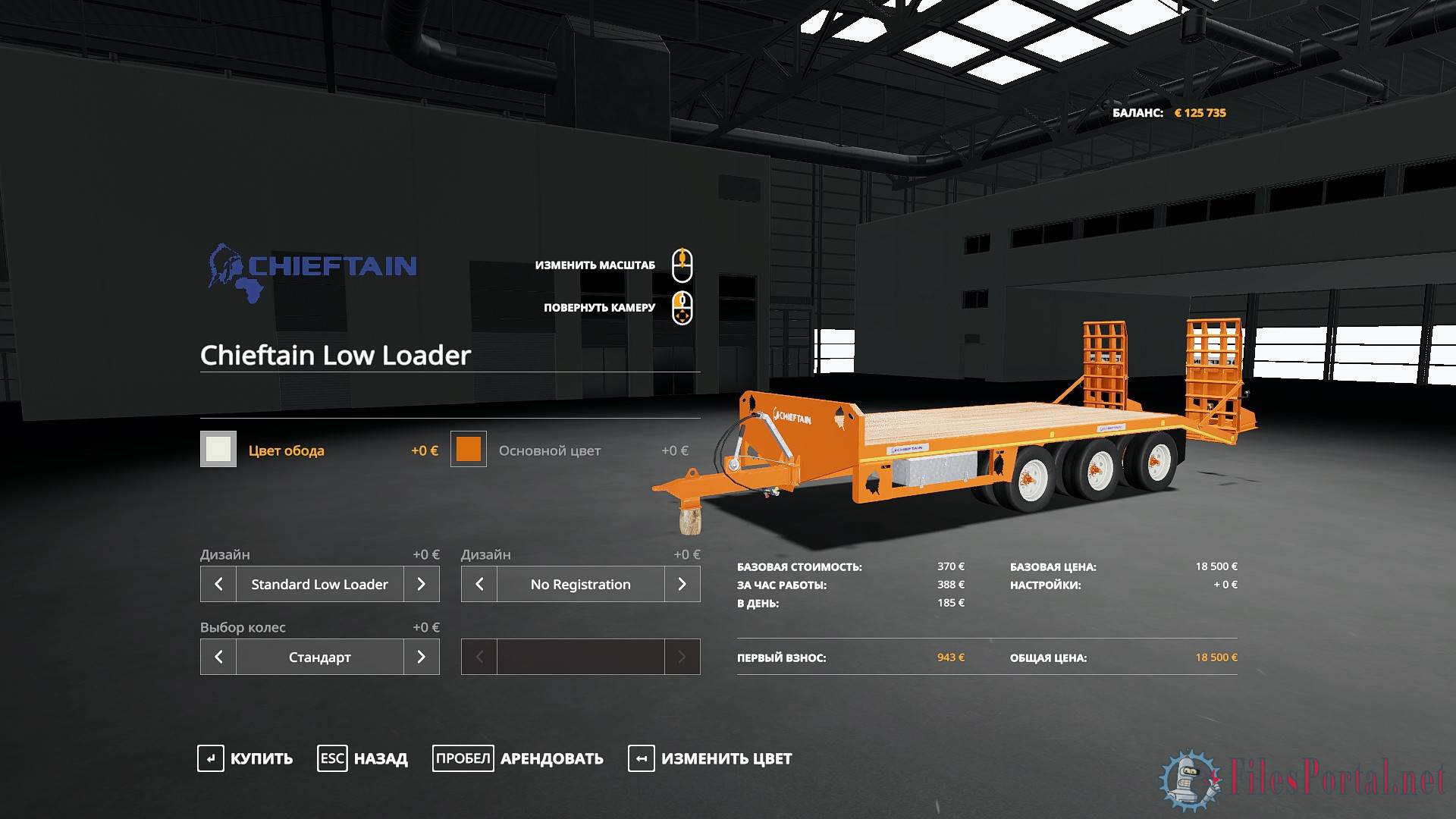Screen dimensions: 1456x819
Task: Click the rotate camera icon
Action: point(680,306)
